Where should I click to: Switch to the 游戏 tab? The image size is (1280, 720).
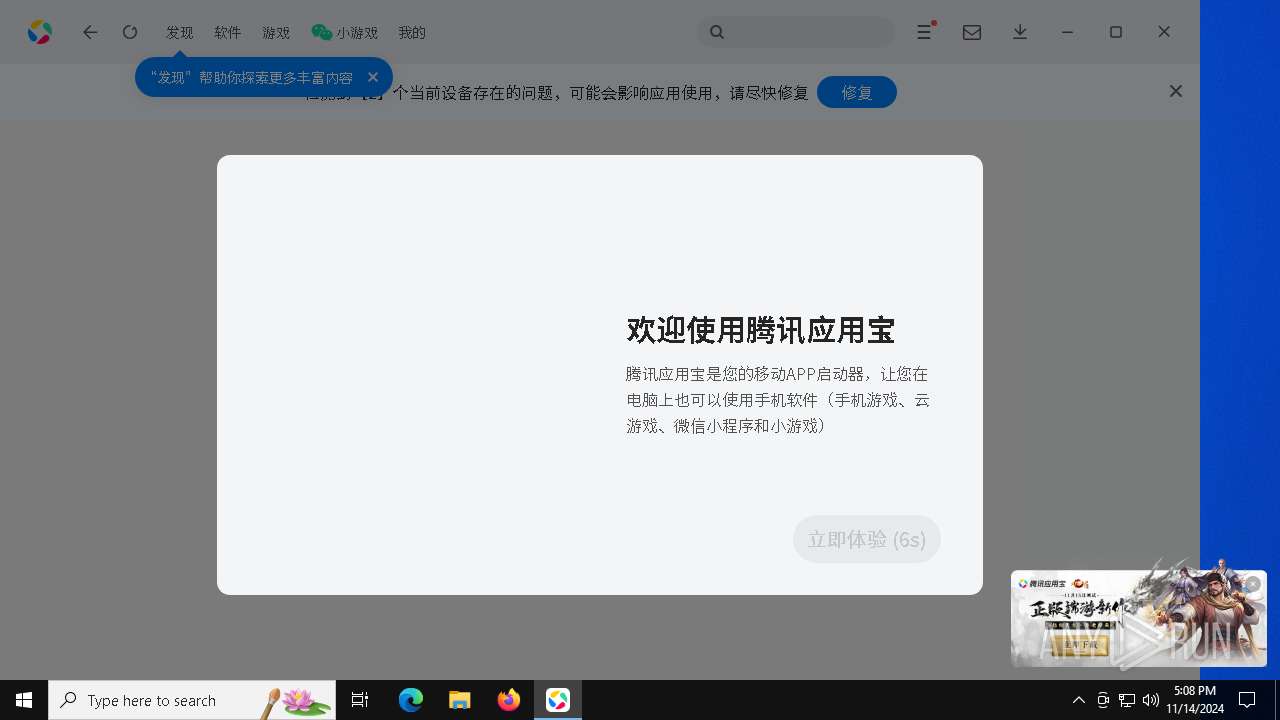(276, 33)
